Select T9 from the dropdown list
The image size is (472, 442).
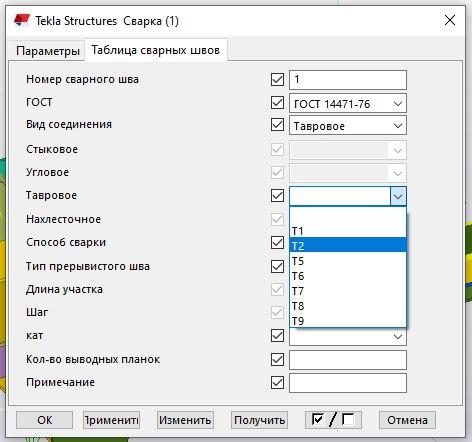[348, 320]
